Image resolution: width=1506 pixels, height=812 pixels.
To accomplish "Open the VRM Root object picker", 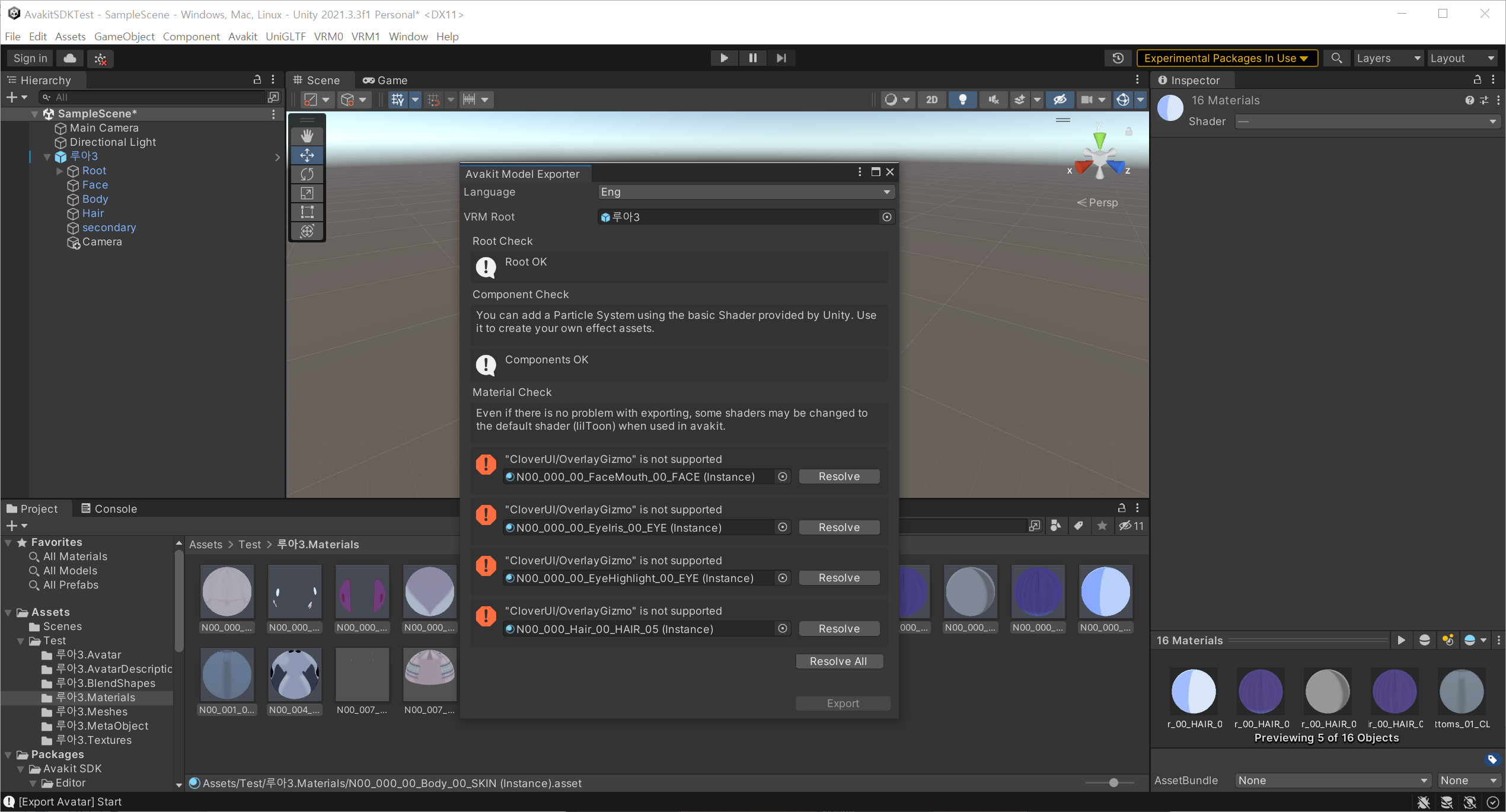I will pyautogui.click(x=887, y=217).
